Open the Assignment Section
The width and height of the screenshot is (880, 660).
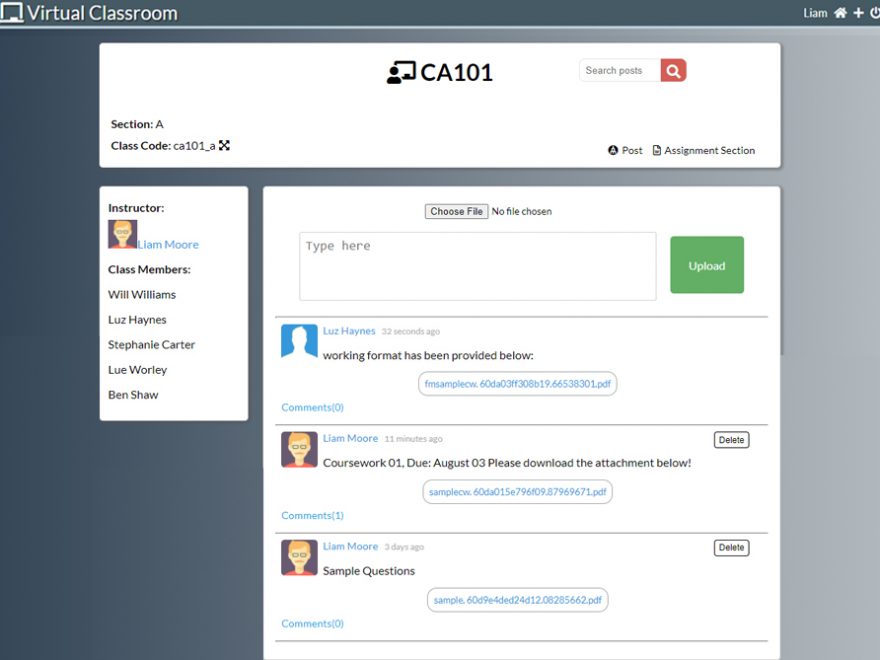[704, 150]
